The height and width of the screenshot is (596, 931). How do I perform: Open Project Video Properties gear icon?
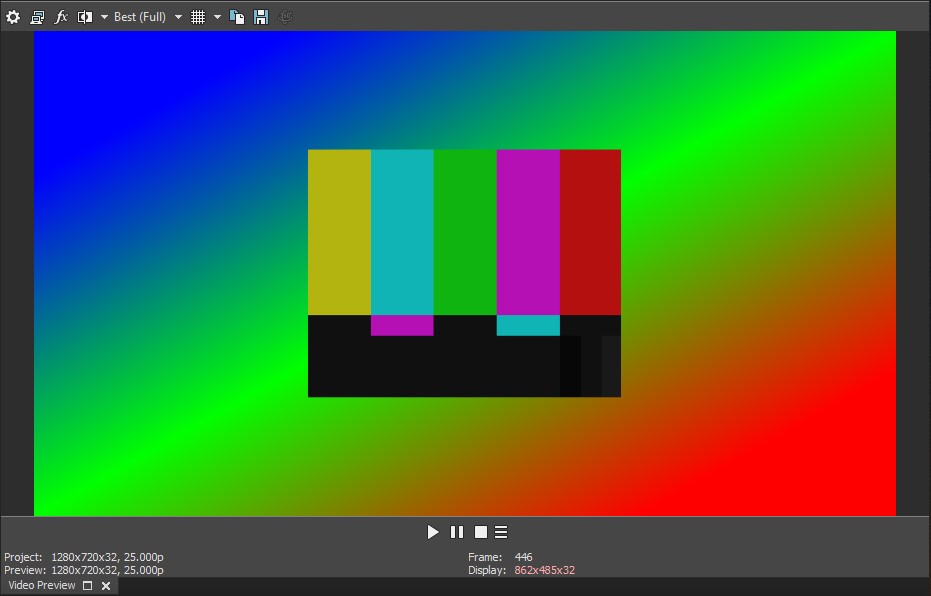[13, 17]
